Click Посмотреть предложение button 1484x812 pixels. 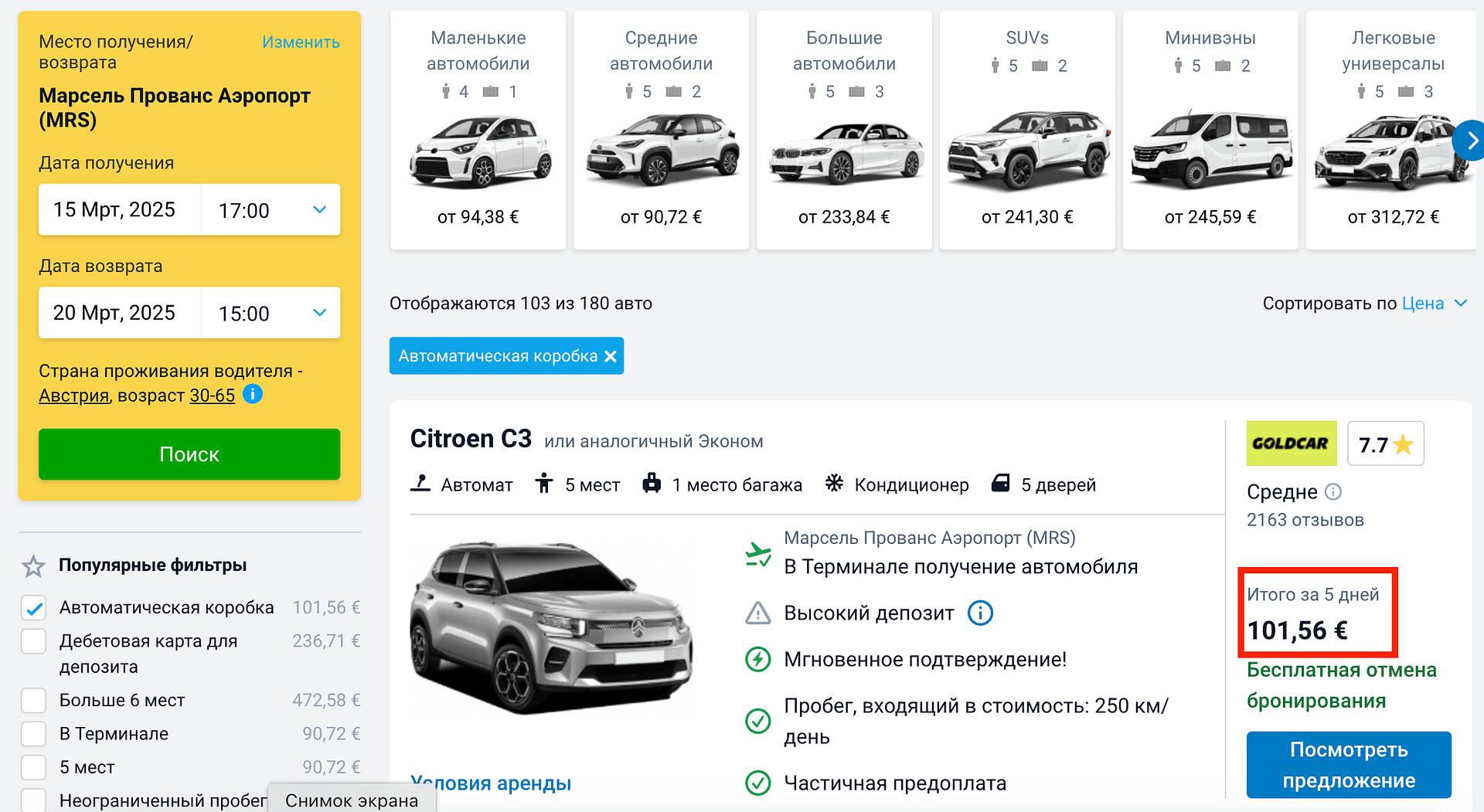coord(1348,765)
